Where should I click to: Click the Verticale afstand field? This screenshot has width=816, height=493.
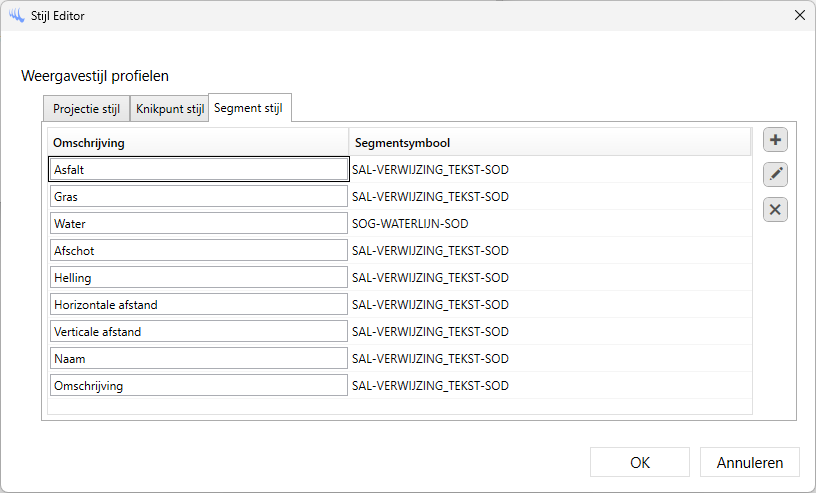point(198,332)
